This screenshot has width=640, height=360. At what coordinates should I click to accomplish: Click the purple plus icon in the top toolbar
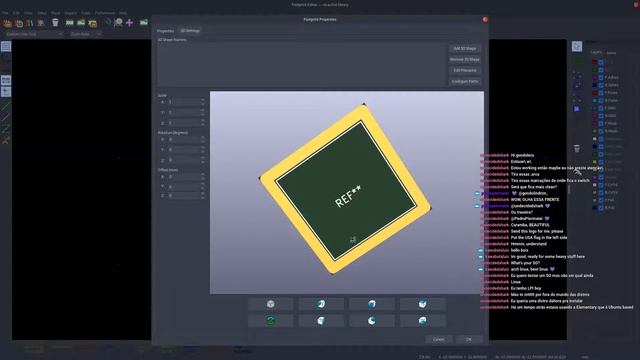coord(129,23)
